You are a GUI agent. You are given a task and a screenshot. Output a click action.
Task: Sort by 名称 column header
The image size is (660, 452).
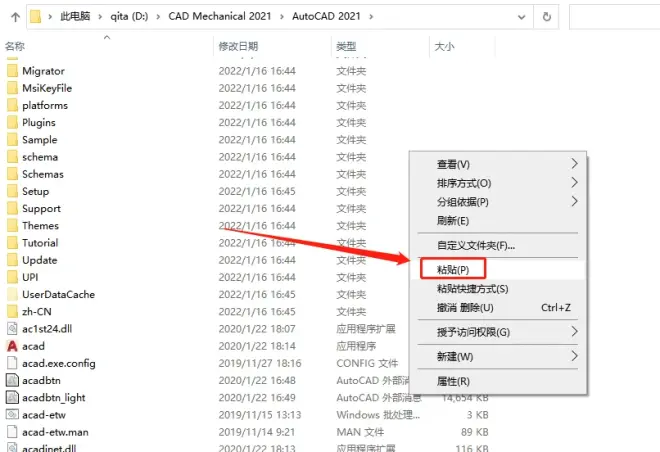click(x=15, y=46)
